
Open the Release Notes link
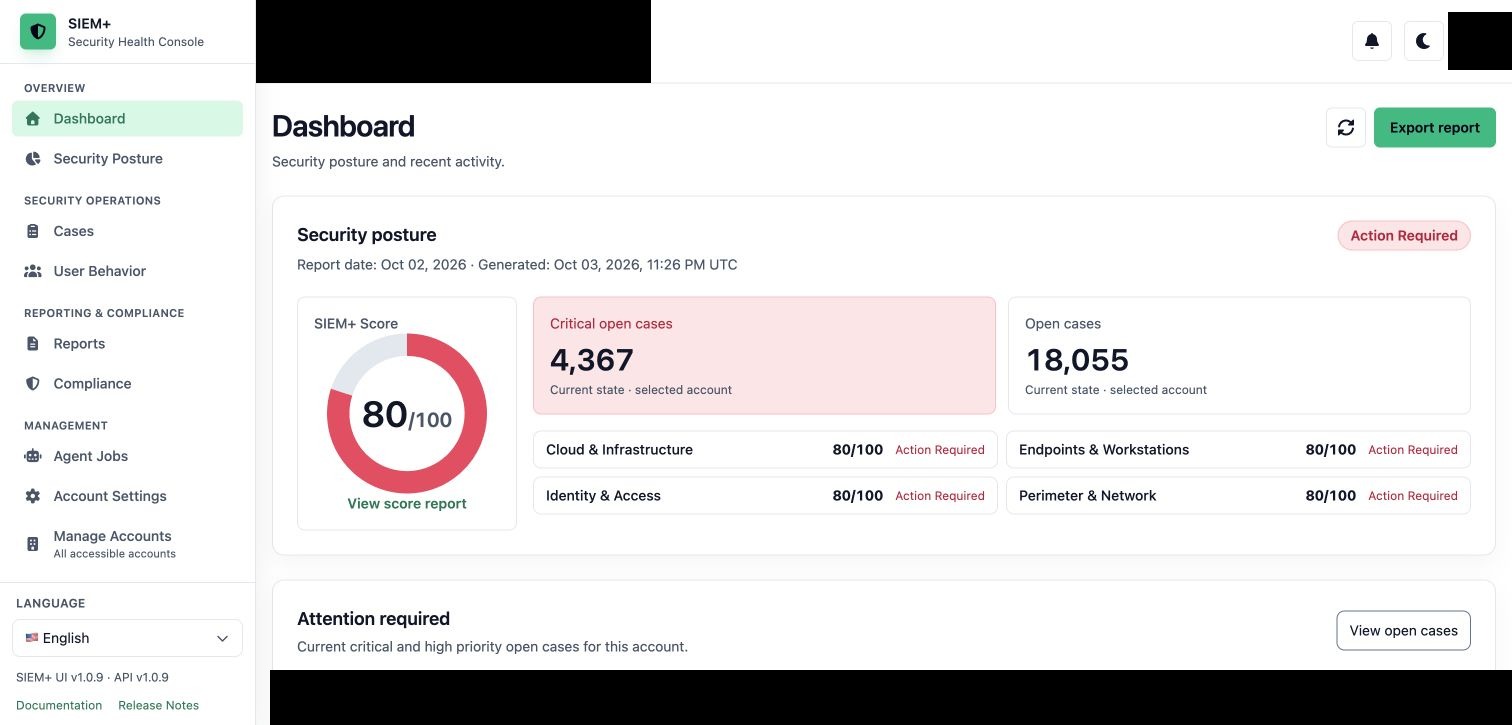point(158,705)
